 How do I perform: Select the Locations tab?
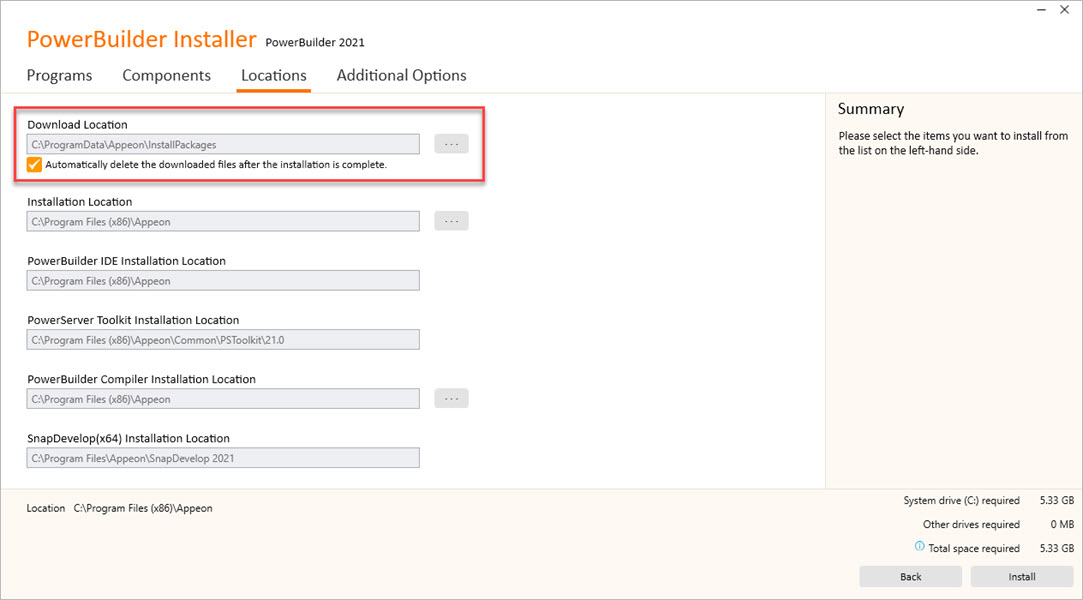(x=273, y=75)
